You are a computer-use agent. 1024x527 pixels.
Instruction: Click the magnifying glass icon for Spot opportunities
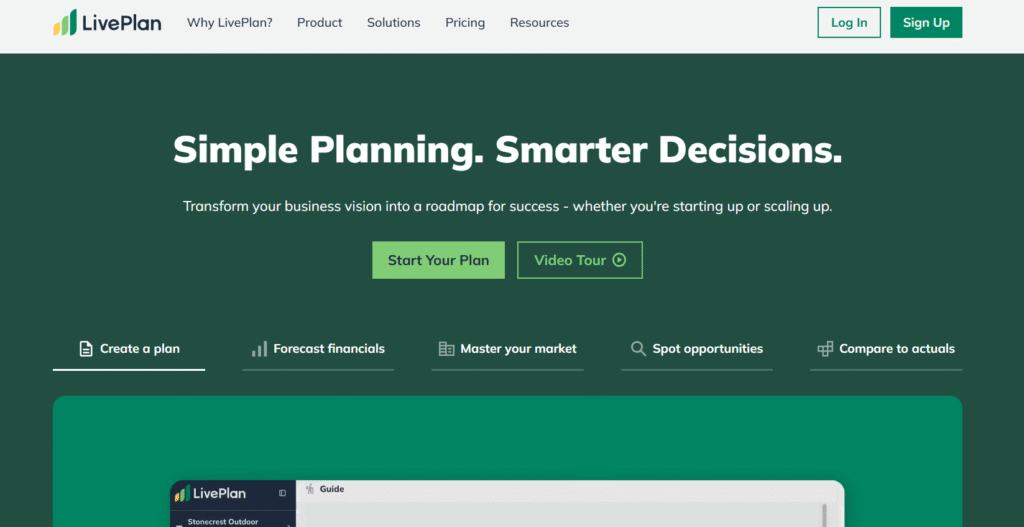(638, 349)
